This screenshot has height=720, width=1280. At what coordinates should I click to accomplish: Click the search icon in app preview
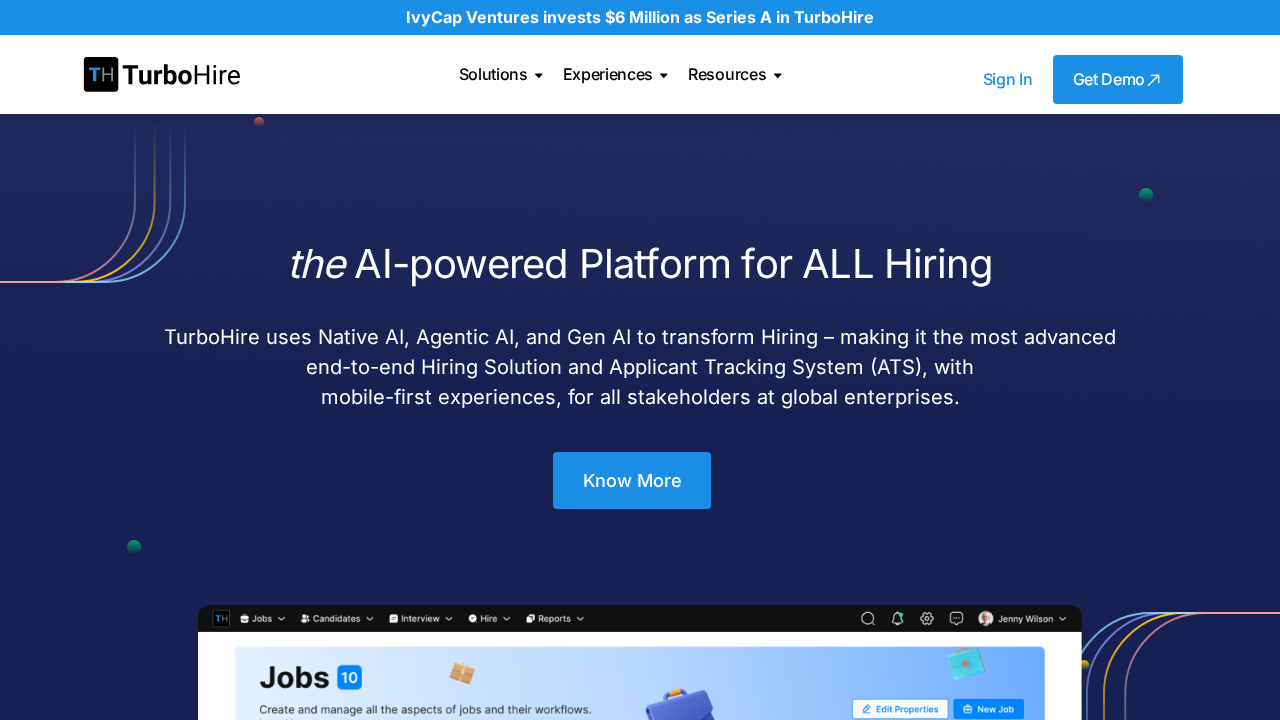[x=868, y=619]
